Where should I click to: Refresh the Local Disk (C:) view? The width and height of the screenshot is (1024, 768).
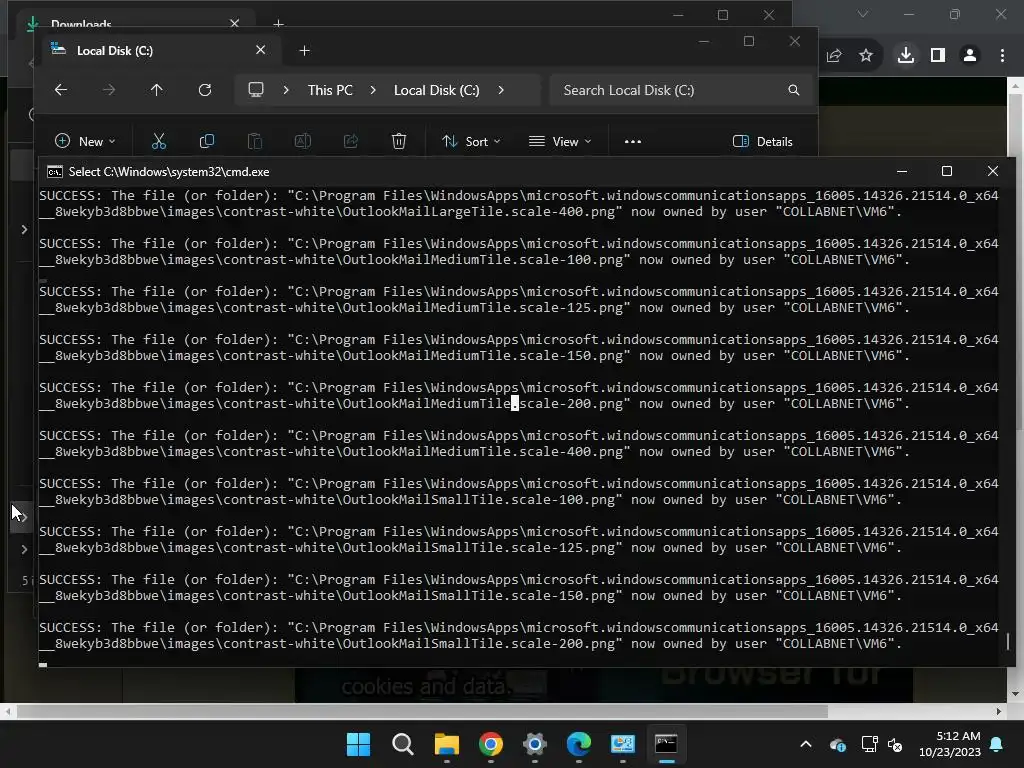click(205, 90)
